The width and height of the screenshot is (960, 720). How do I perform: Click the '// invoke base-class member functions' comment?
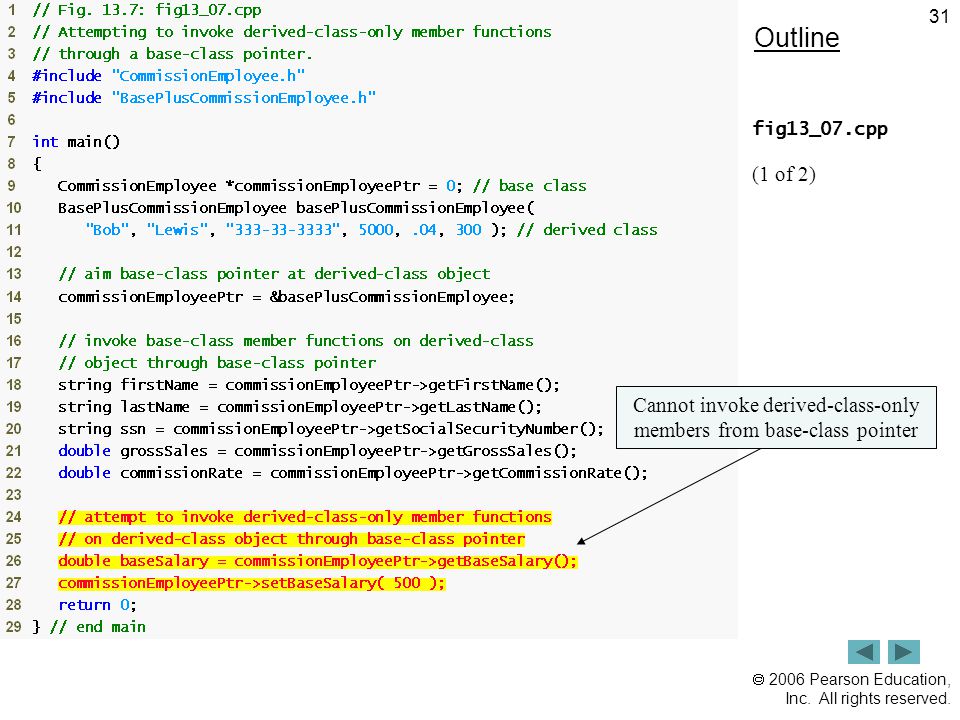(296, 341)
